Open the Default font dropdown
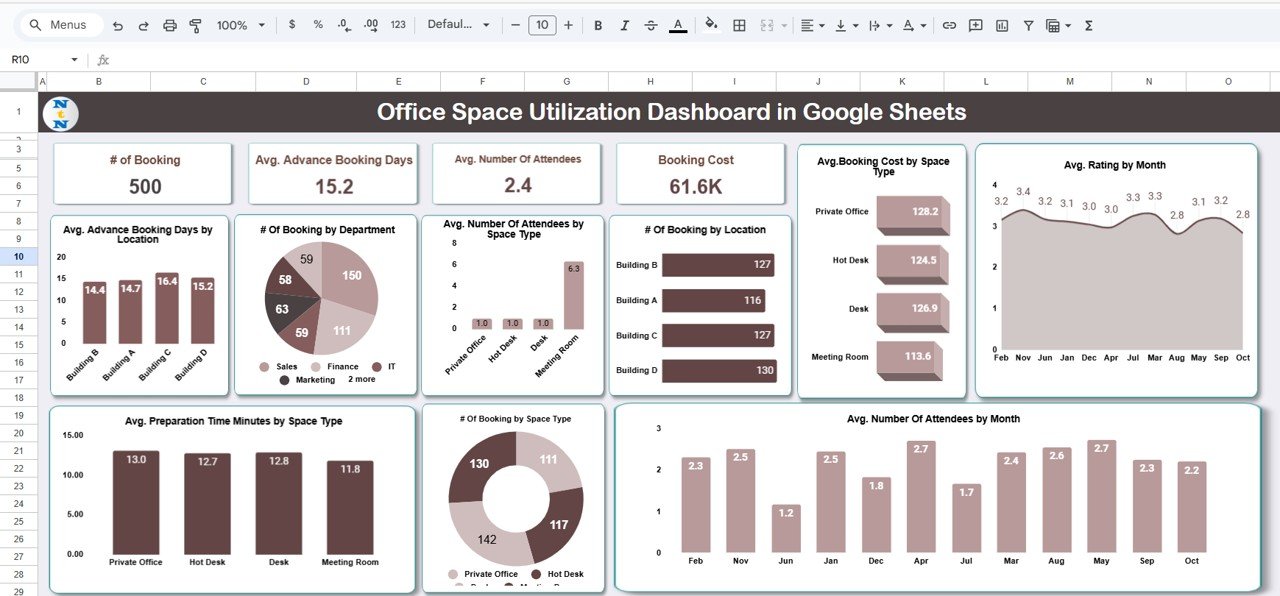Viewport: 1280px width, 596px height. (x=458, y=25)
